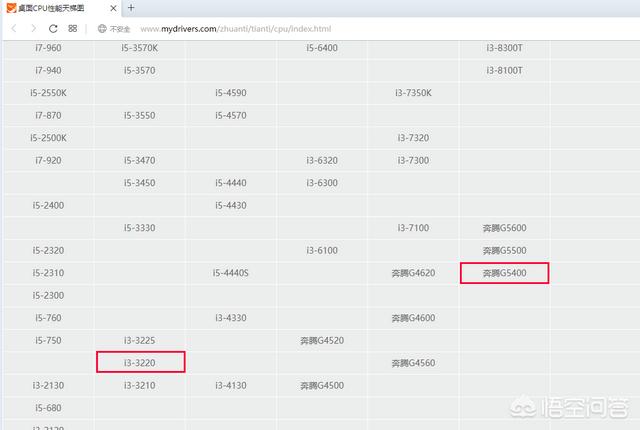Viewport: 640px width, 430px height.
Task: Click cell 奔腾G5500
Action: tap(504, 250)
